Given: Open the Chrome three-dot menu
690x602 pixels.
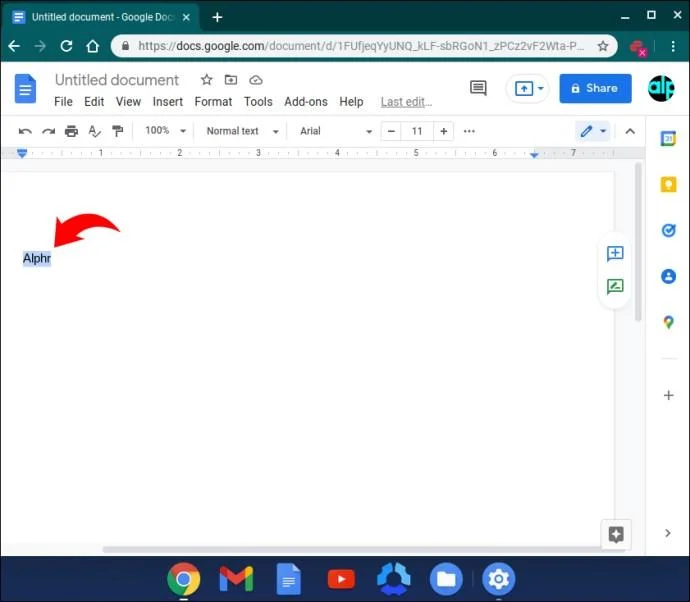Looking at the screenshot, I should [673, 46].
